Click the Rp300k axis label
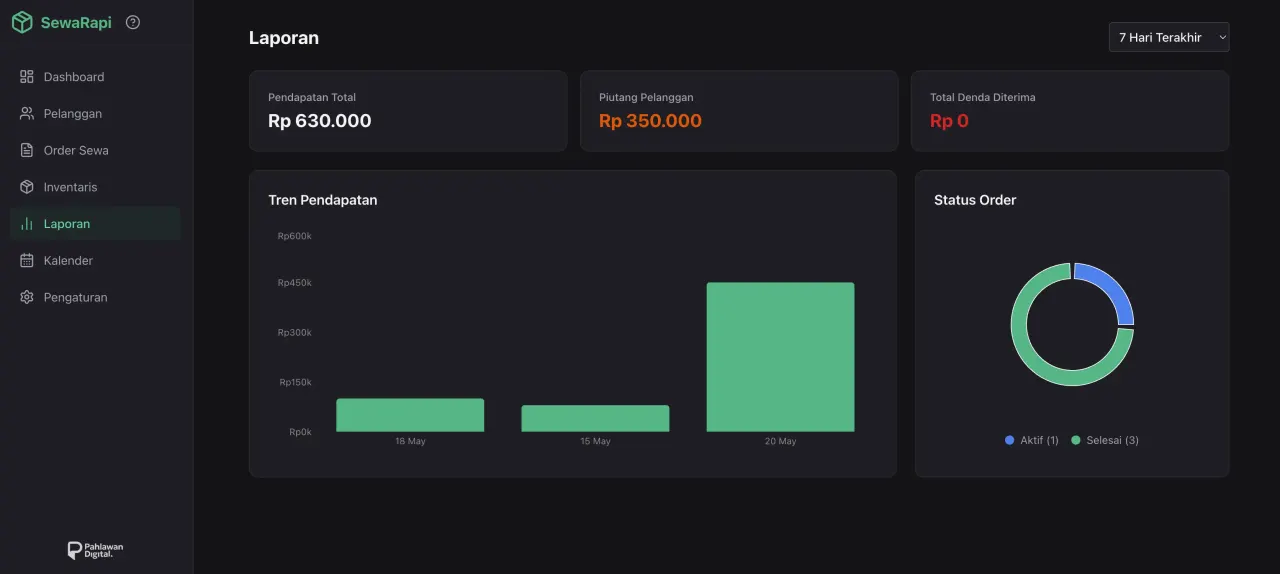 coord(295,332)
